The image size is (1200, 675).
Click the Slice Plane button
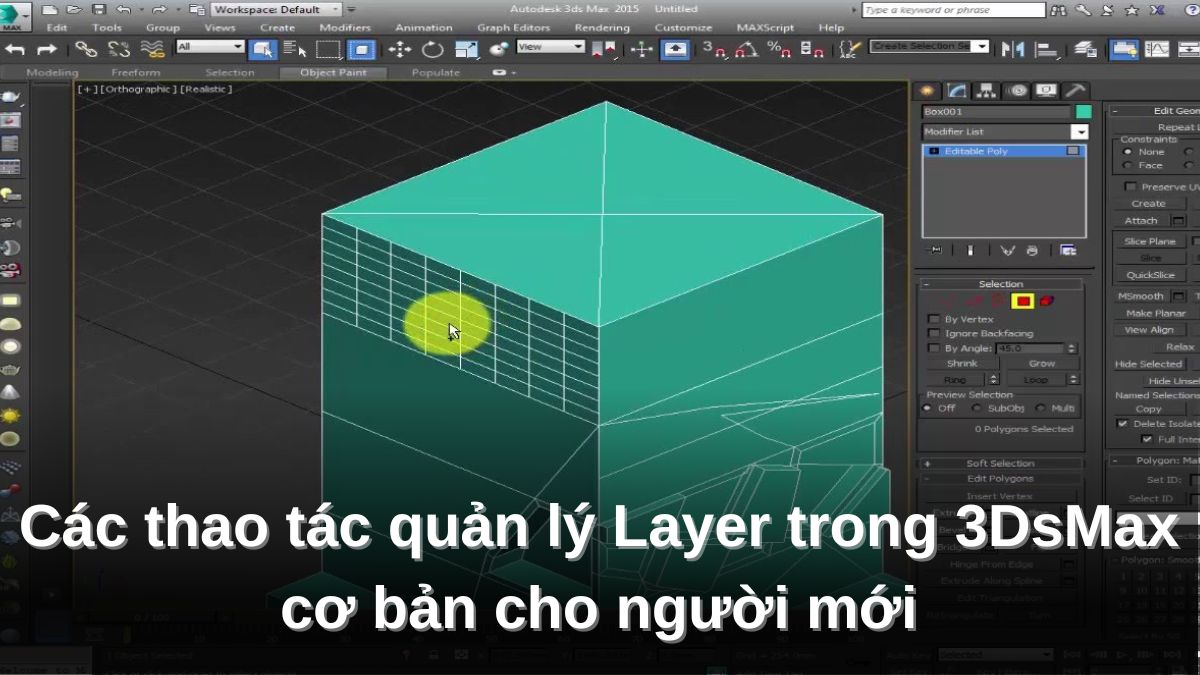point(1149,242)
